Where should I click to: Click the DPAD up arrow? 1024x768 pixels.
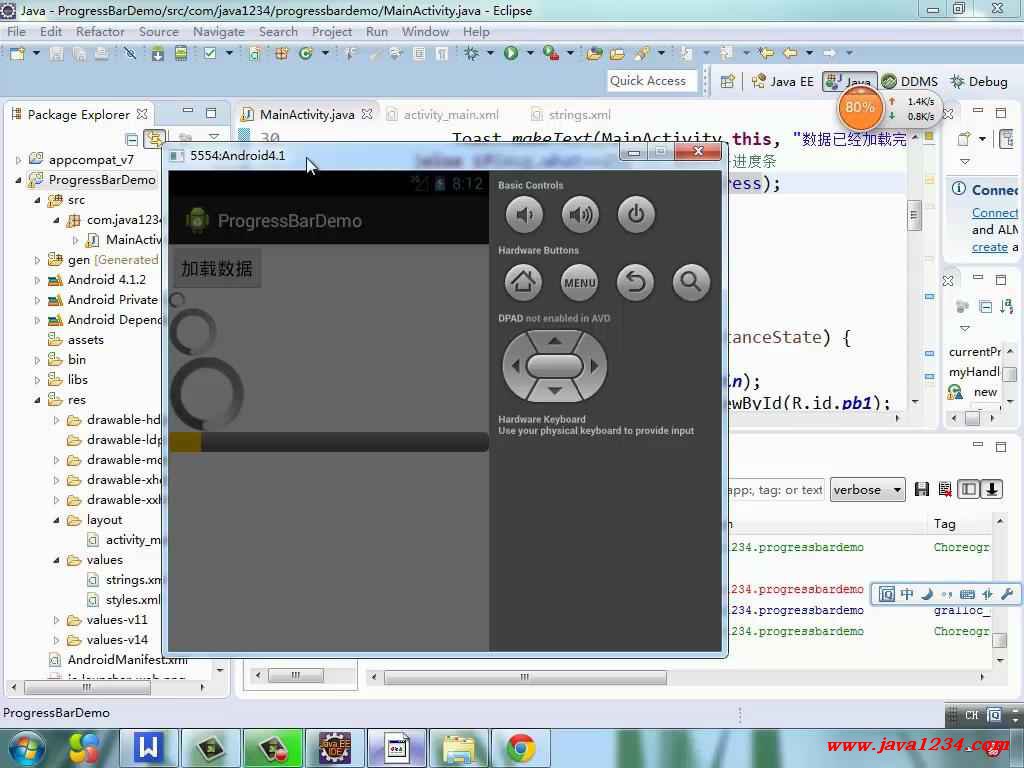point(554,341)
